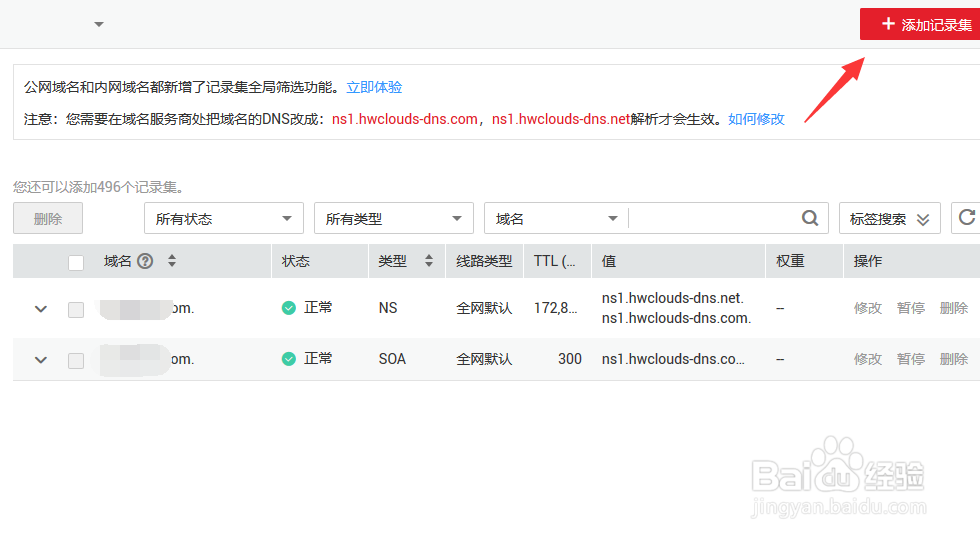
Task: Open the 如何修改 help link
Action: click(756, 119)
